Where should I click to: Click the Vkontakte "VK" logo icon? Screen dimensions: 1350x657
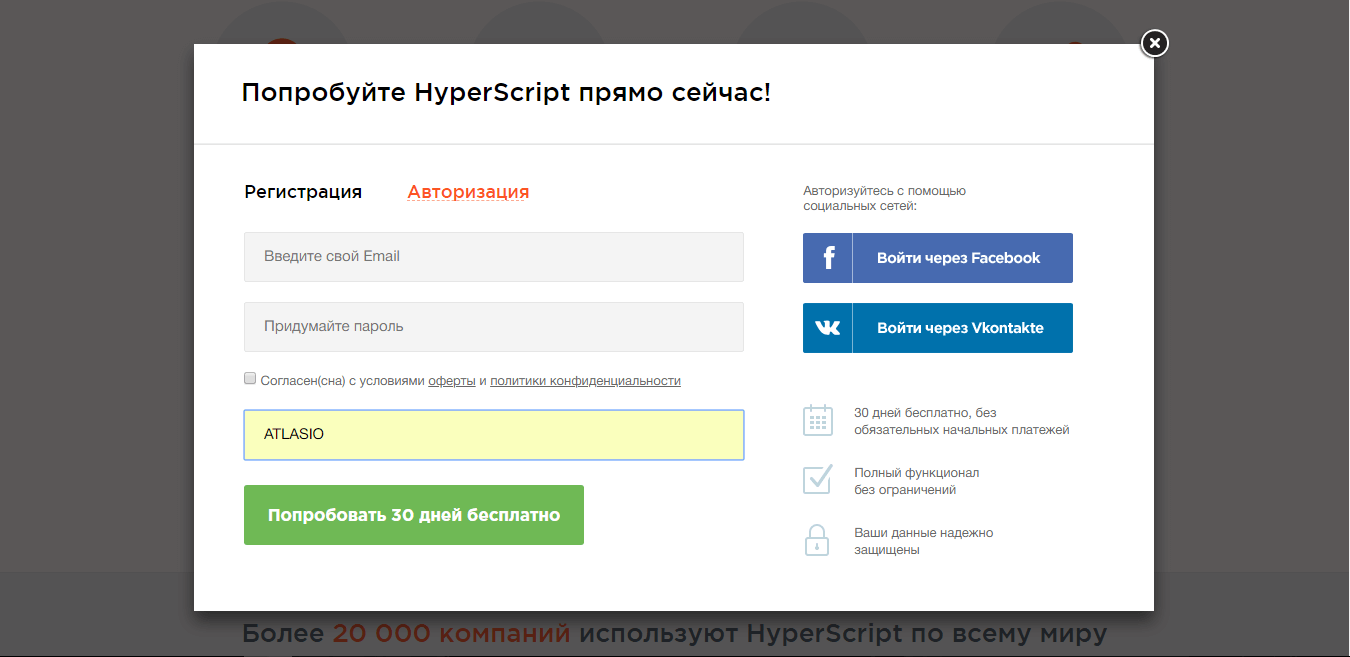click(828, 328)
